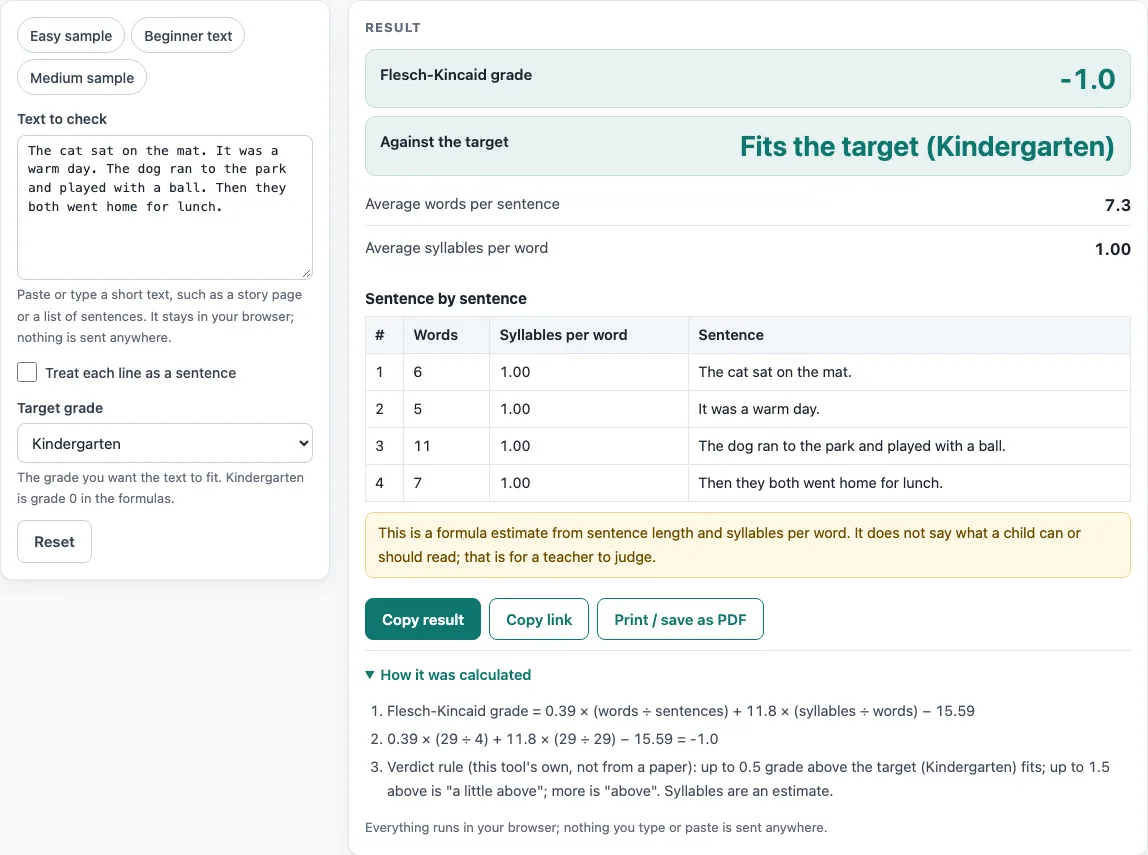This screenshot has height=855, width=1148.
Task: Click the disclosure triangle beside How it was calculated
Action: pyautogui.click(x=370, y=675)
